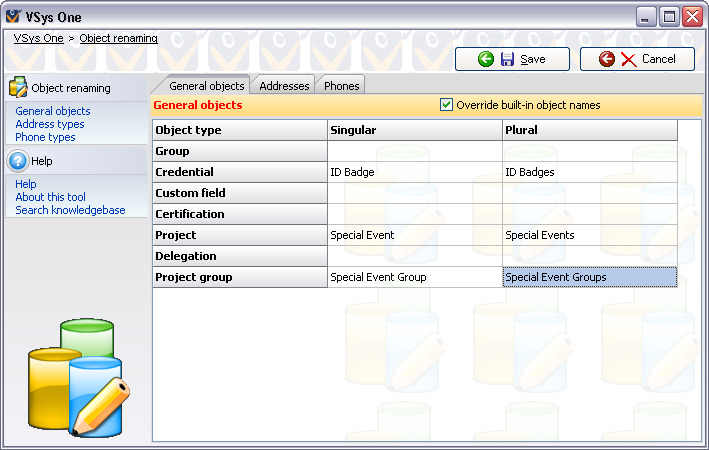The image size is (709, 450).
Task: Select the Plural cell for Group
Action: point(590,151)
